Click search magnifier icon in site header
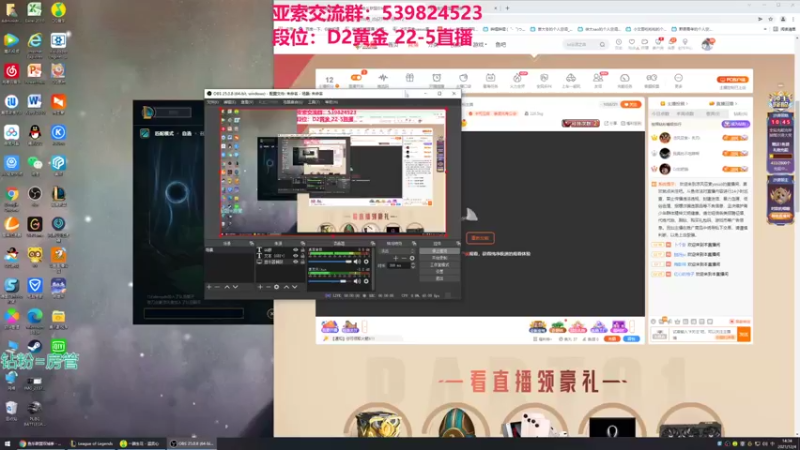This screenshot has width=800, height=450. [603, 44]
